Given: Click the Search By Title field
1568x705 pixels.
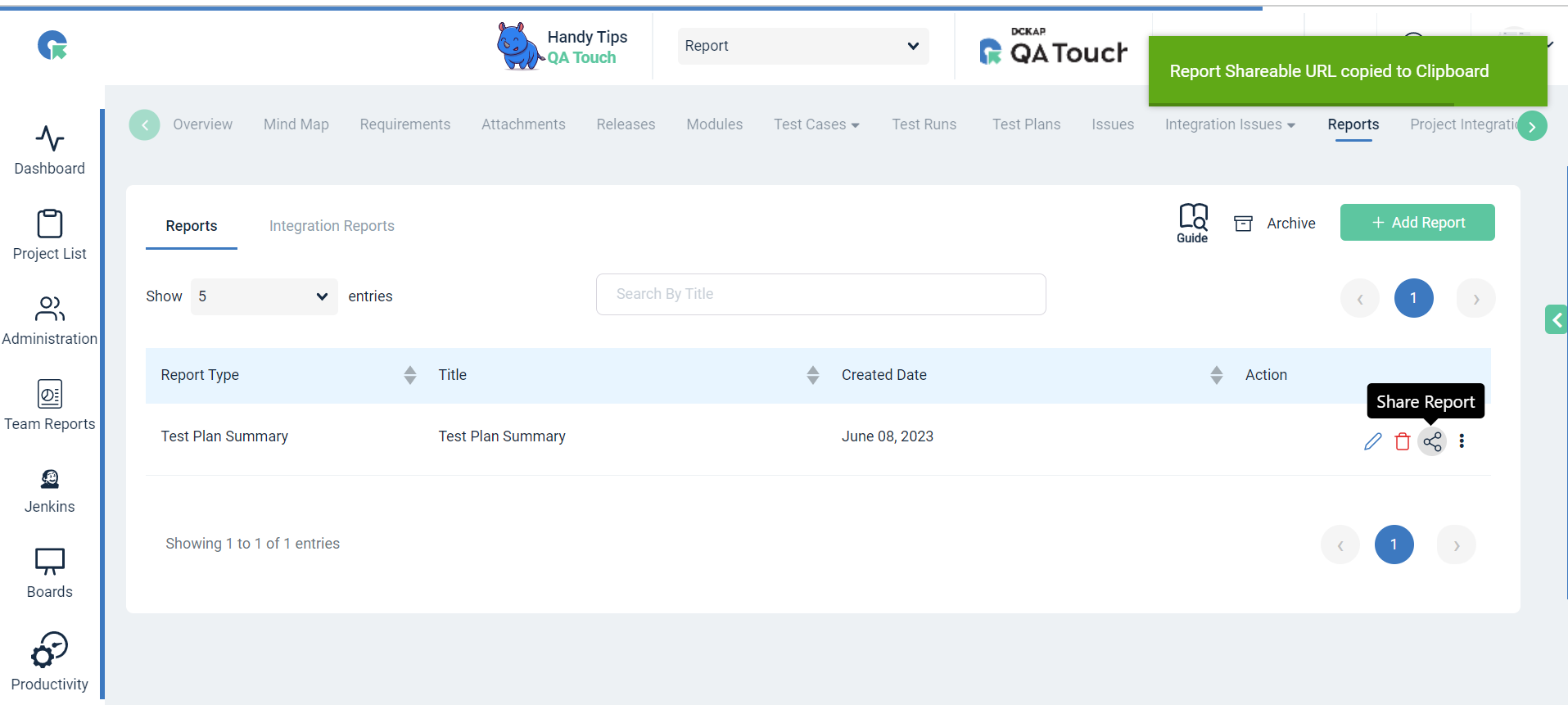Looking at the screenshot, I should tap(821, 294).
